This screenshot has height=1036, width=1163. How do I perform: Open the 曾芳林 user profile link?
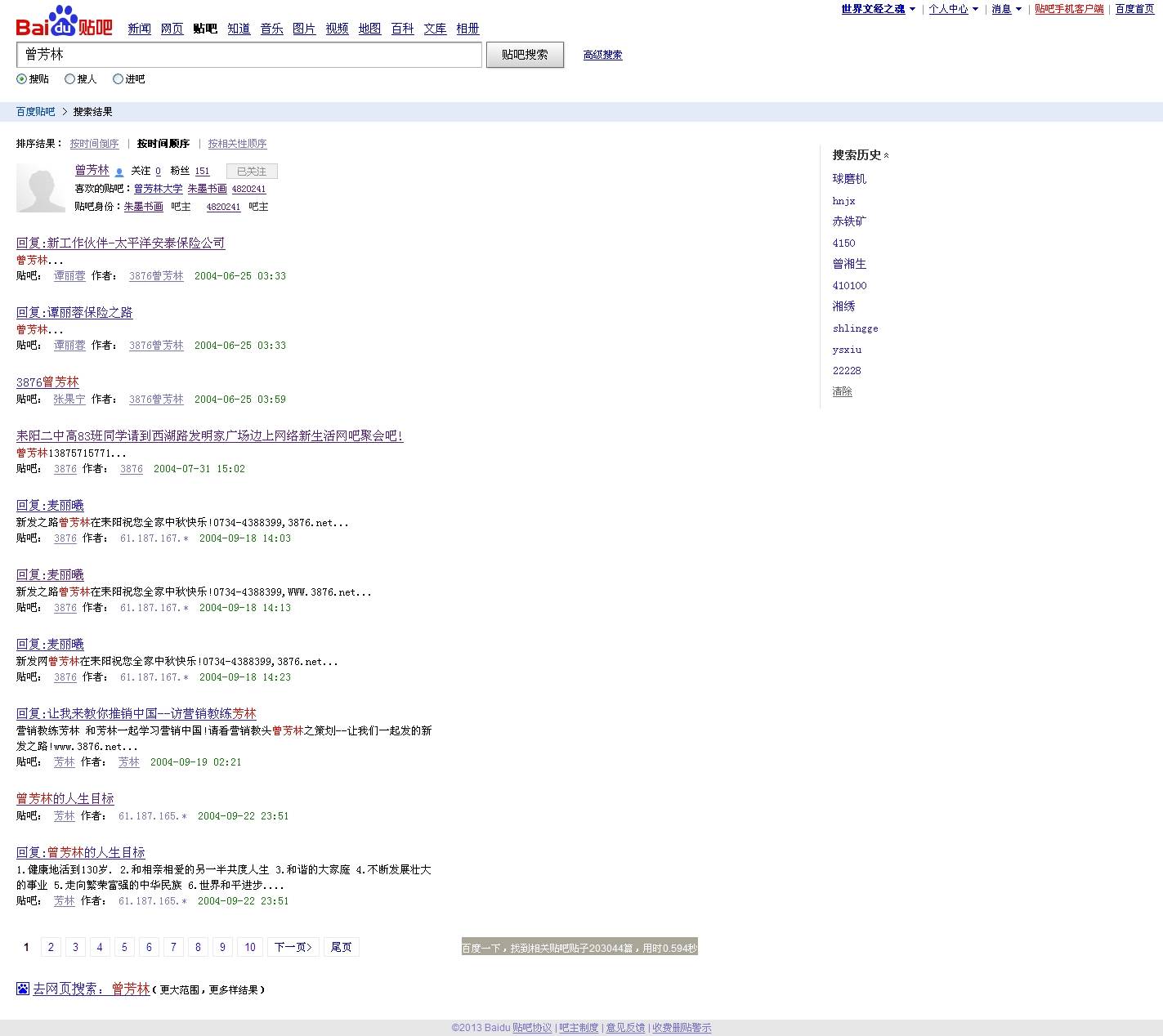[x=92, y=170]
